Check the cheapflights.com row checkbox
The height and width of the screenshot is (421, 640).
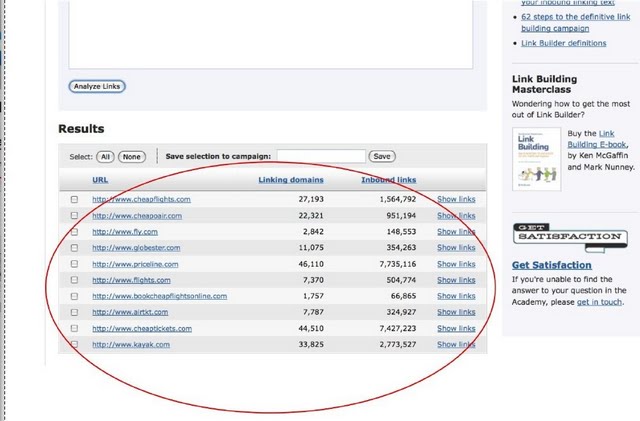click(74, 199)
